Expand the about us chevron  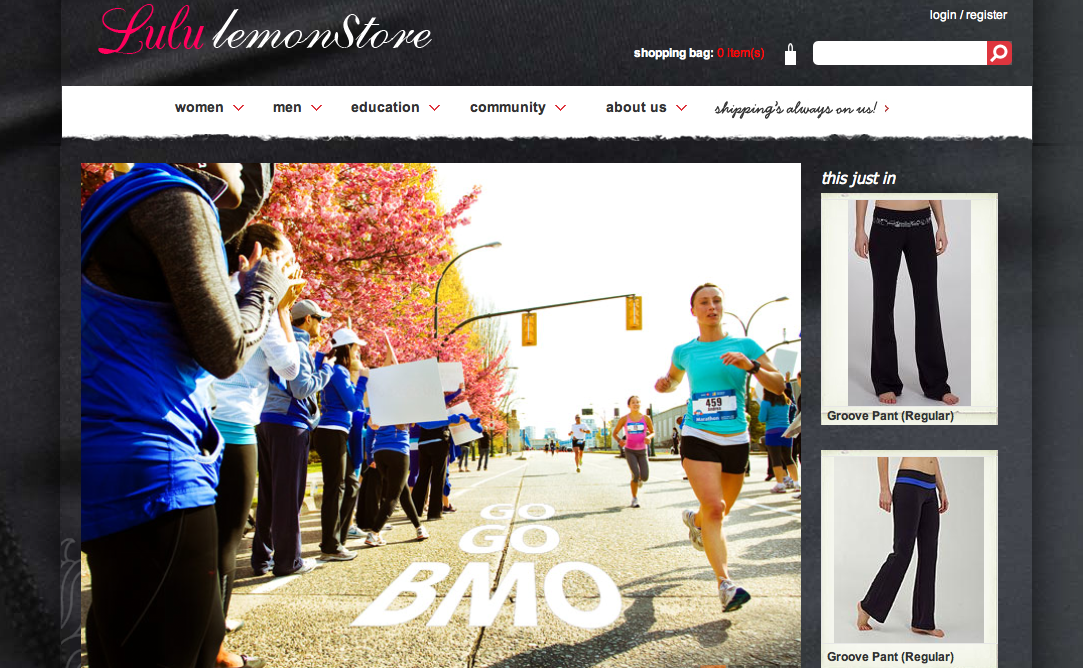click(681, 108)
